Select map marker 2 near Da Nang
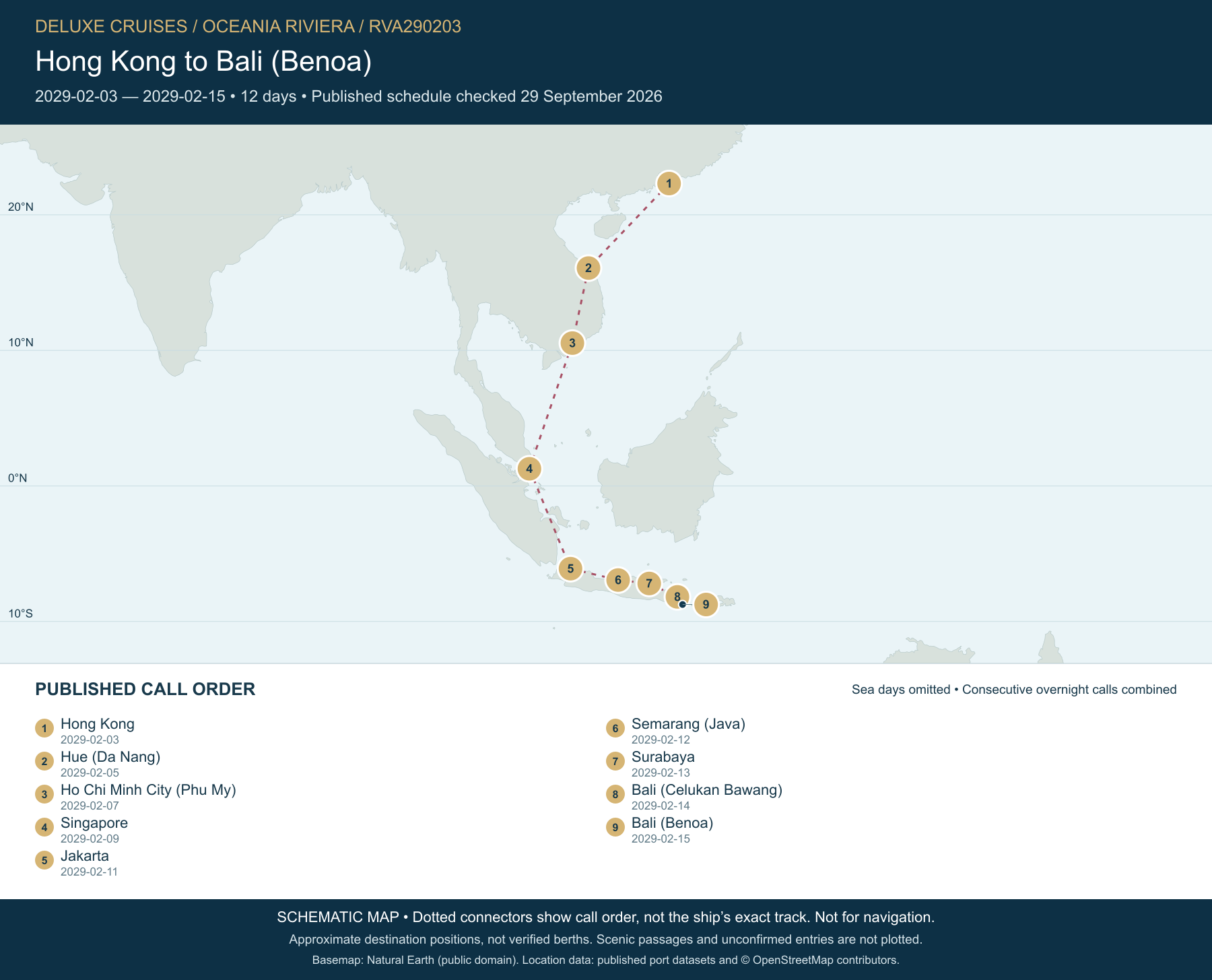 click(x=588, y=268)
